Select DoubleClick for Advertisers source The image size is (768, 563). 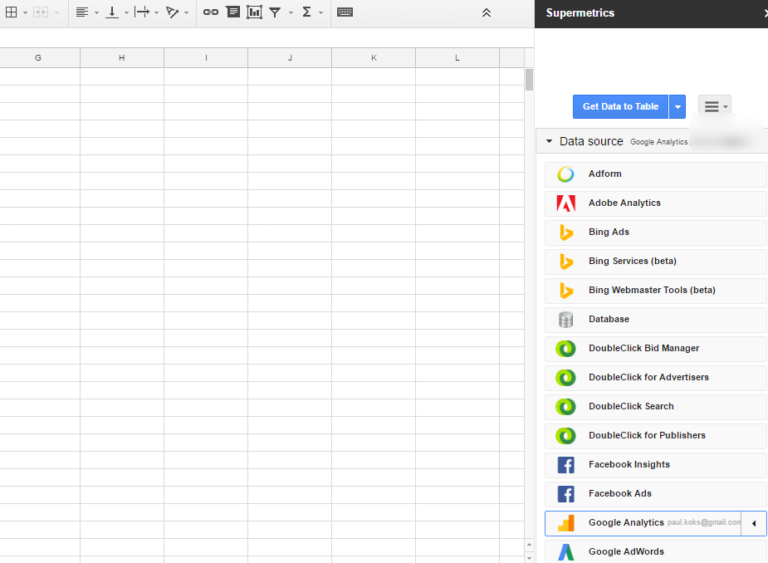click(655, 377)
